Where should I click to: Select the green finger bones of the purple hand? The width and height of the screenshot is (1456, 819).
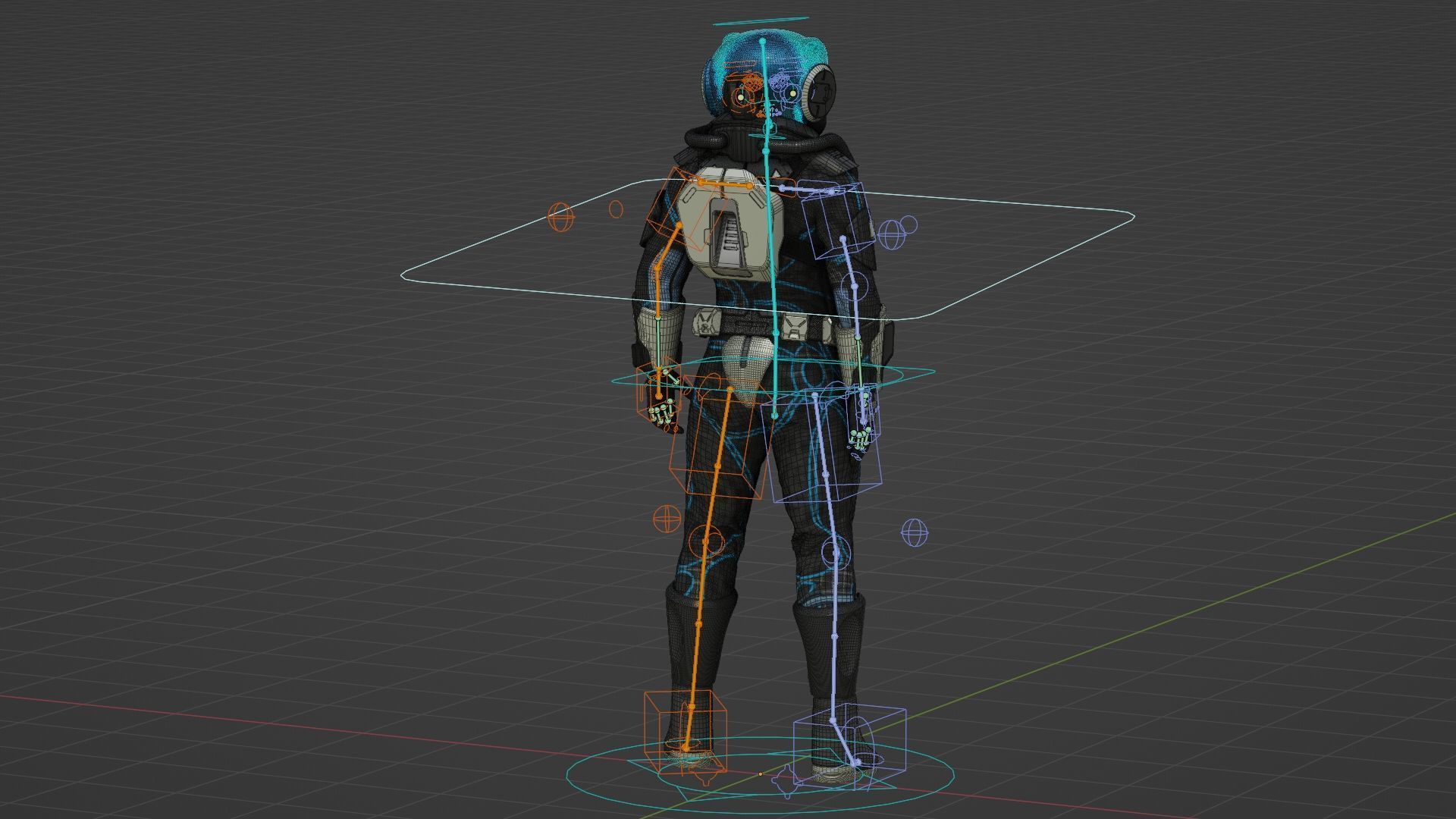click(x=860, y=438)
